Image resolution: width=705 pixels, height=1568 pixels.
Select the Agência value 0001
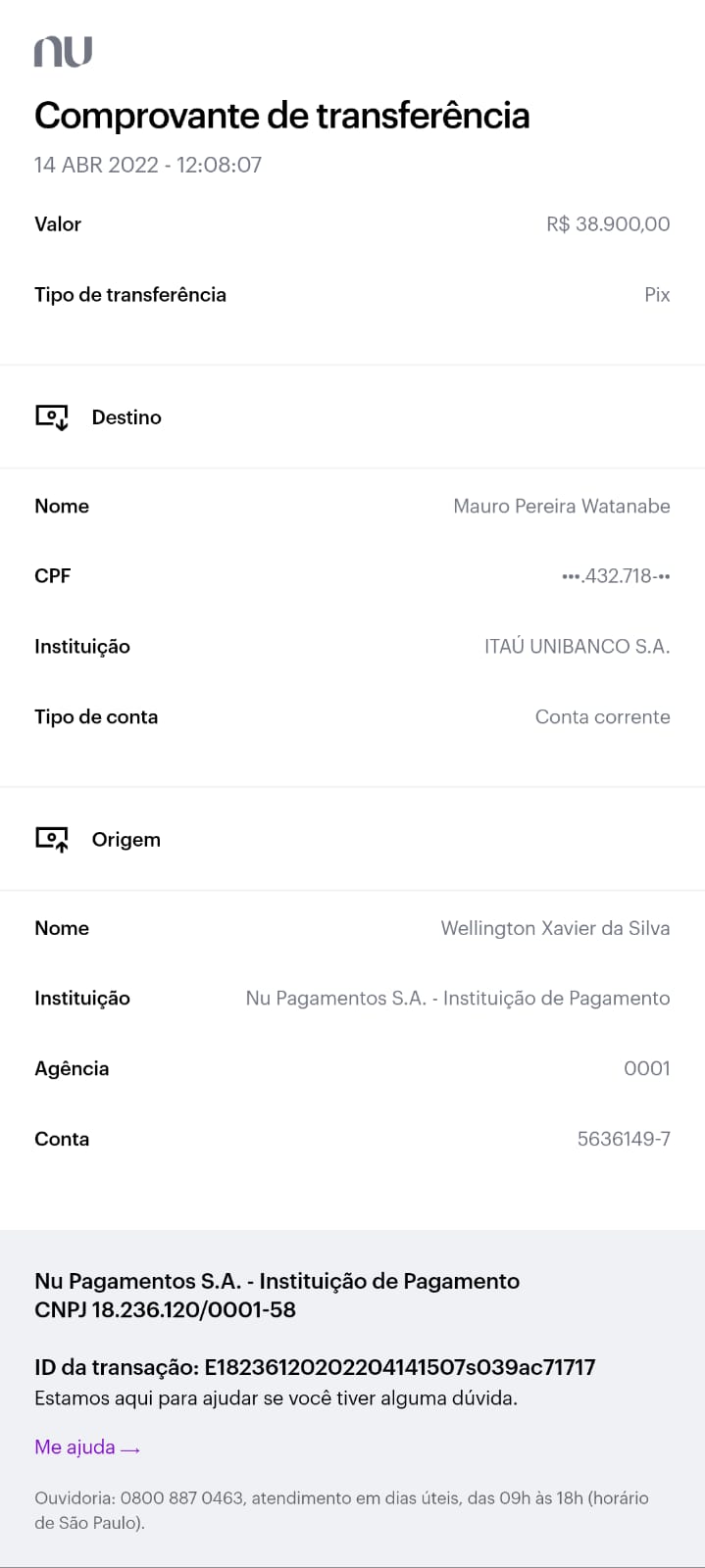coord(646,1069)
